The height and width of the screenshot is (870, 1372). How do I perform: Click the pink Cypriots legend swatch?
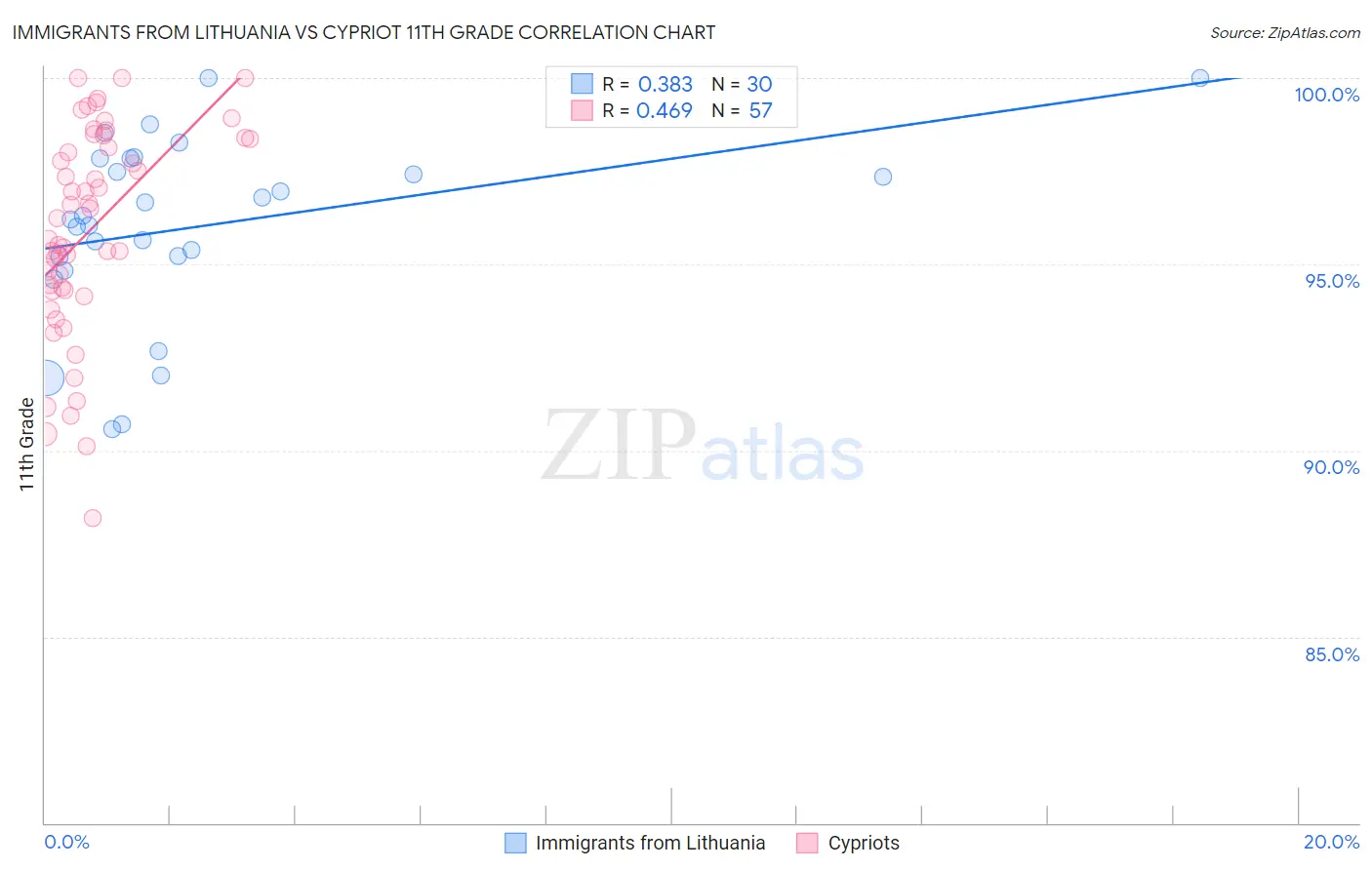tap(807, 843)
